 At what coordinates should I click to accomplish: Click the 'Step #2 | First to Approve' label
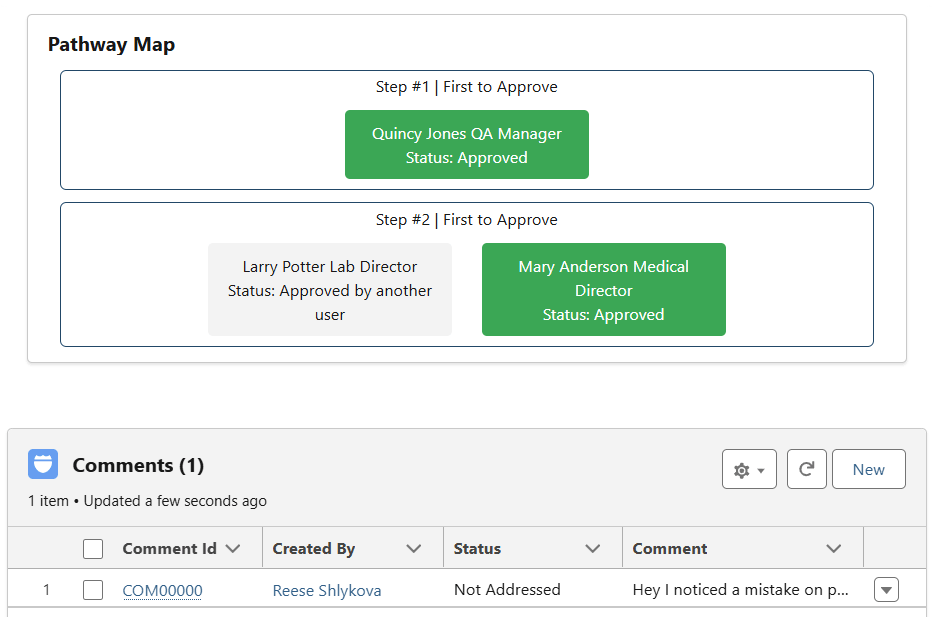[467, 220]
